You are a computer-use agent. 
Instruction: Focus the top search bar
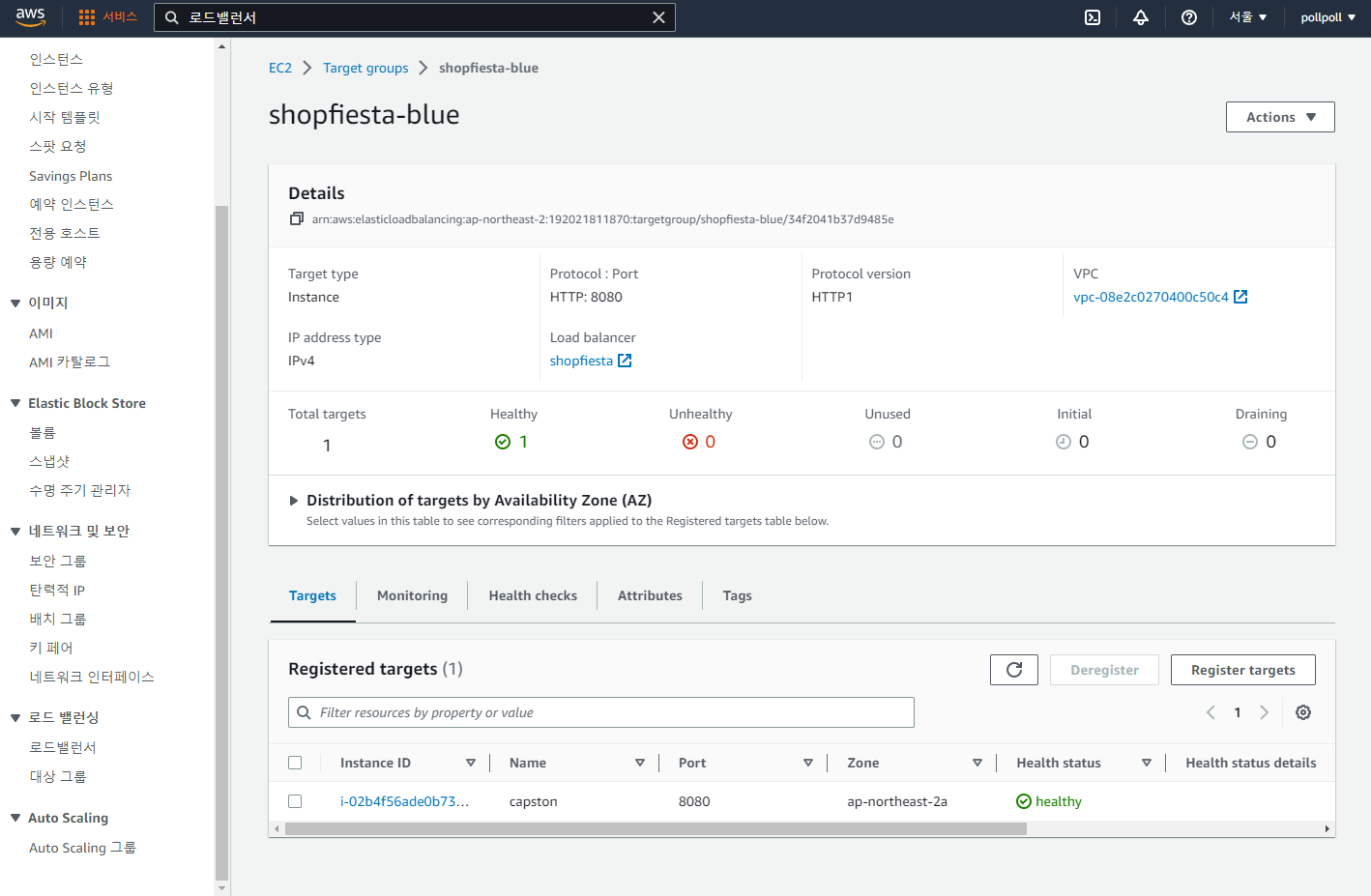415,17
